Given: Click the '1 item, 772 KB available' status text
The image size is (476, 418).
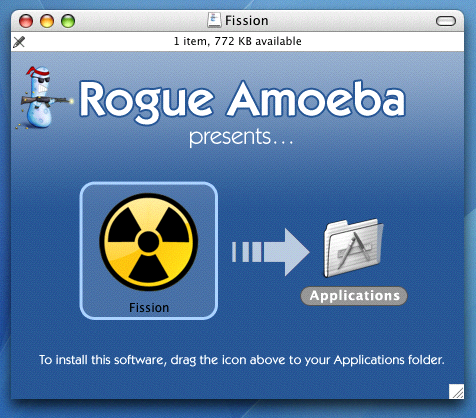Looking at the screenshot, I should pyautogui.click(x=238, y=41).
